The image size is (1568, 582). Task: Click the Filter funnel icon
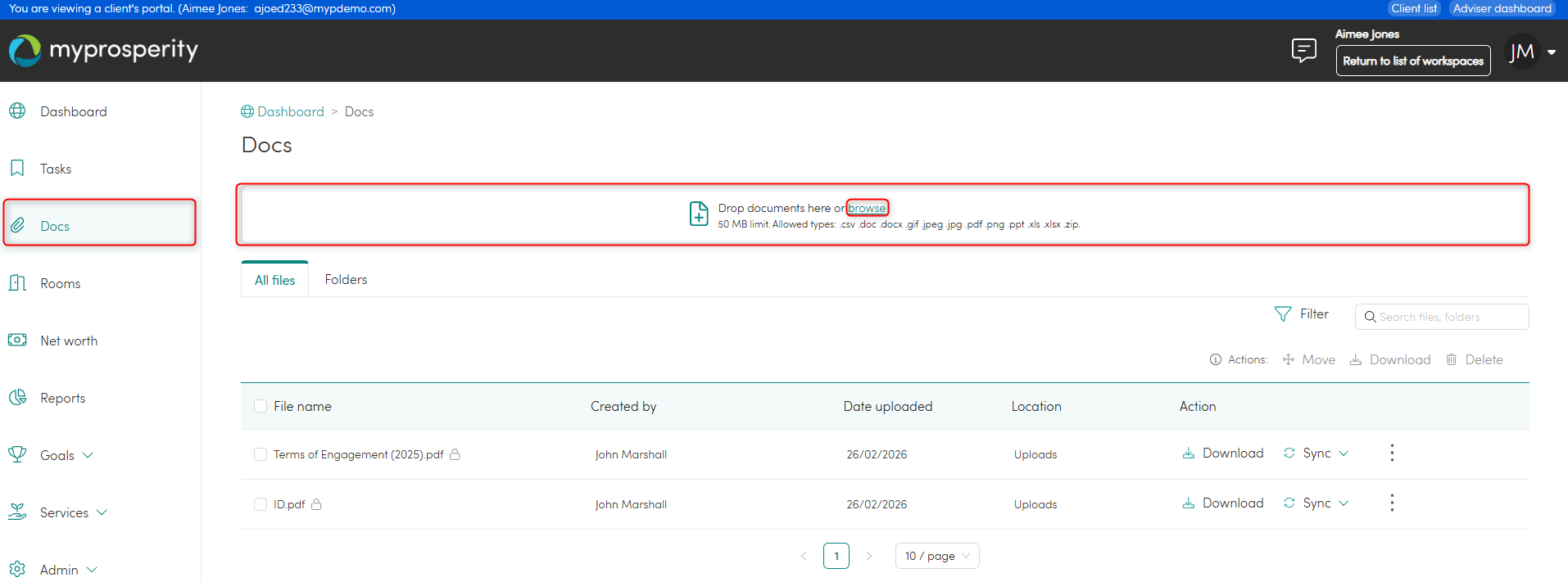pyautogui.click(x=1283, y=314)
